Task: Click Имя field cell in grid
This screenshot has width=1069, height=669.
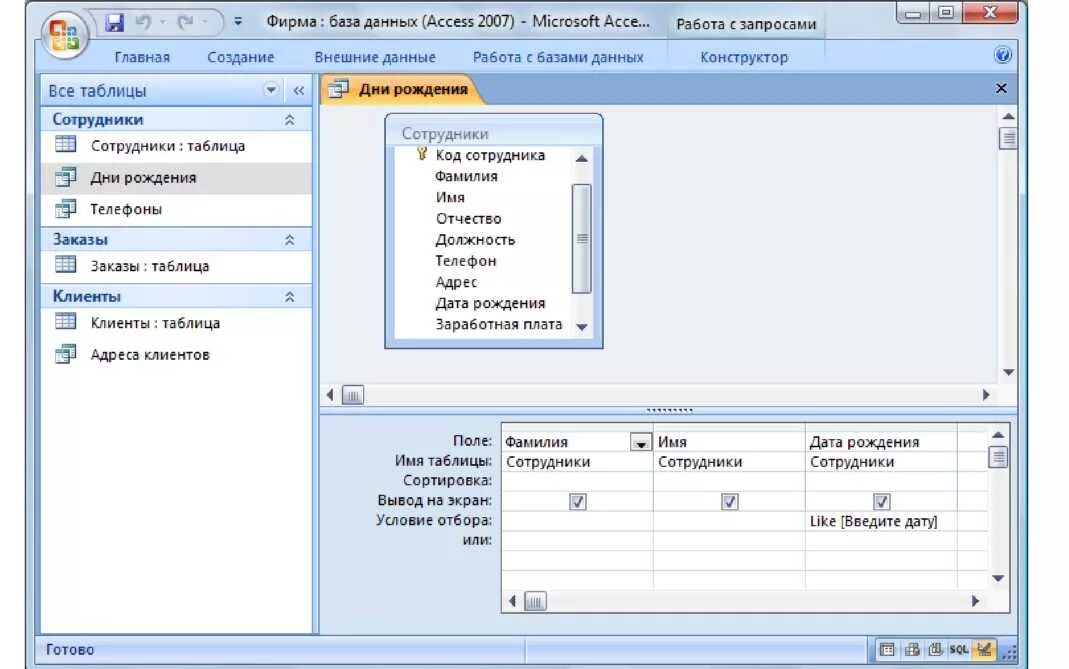Action: tap(729, 442)
